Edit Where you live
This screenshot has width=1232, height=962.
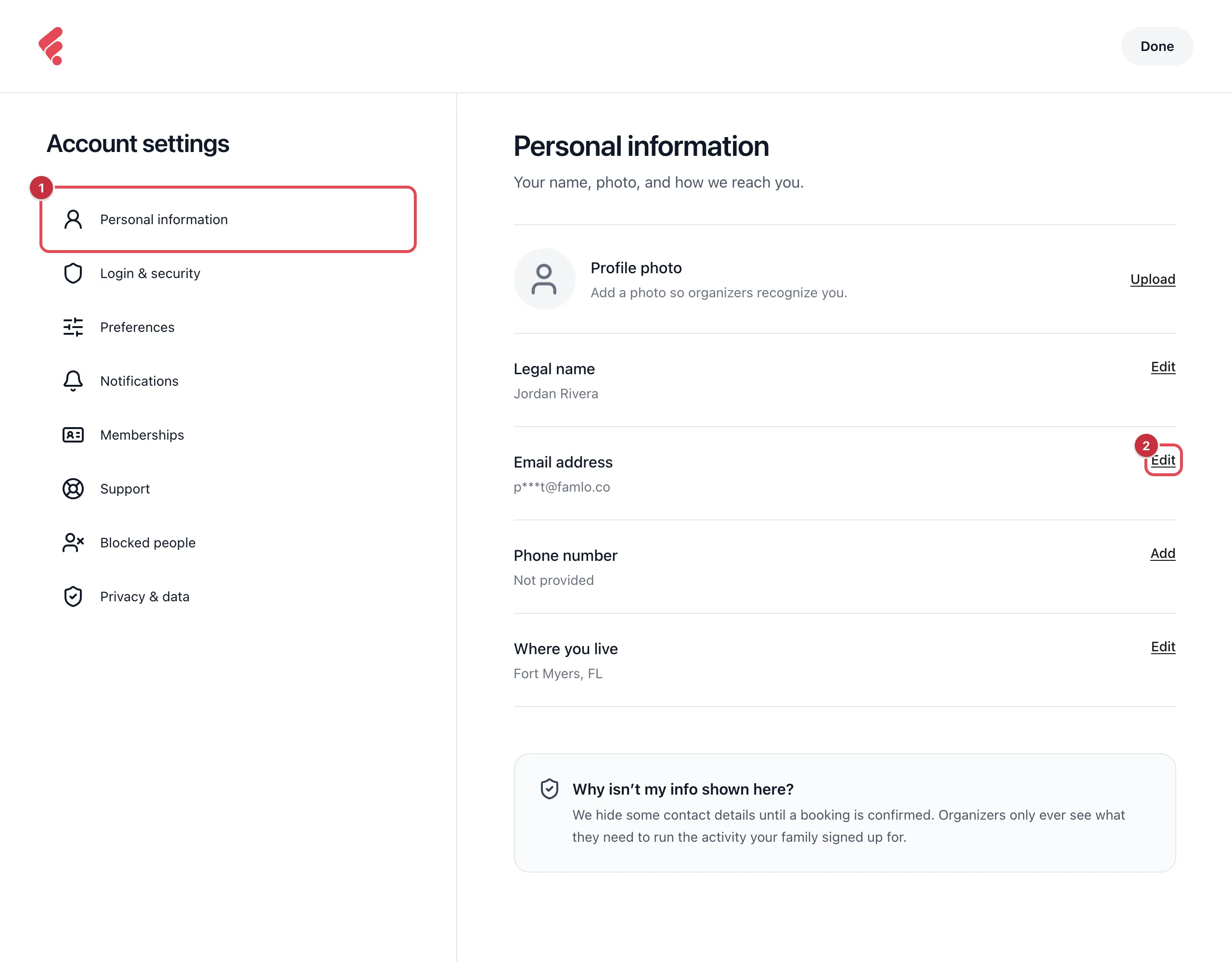click(x=1163, y=647)
